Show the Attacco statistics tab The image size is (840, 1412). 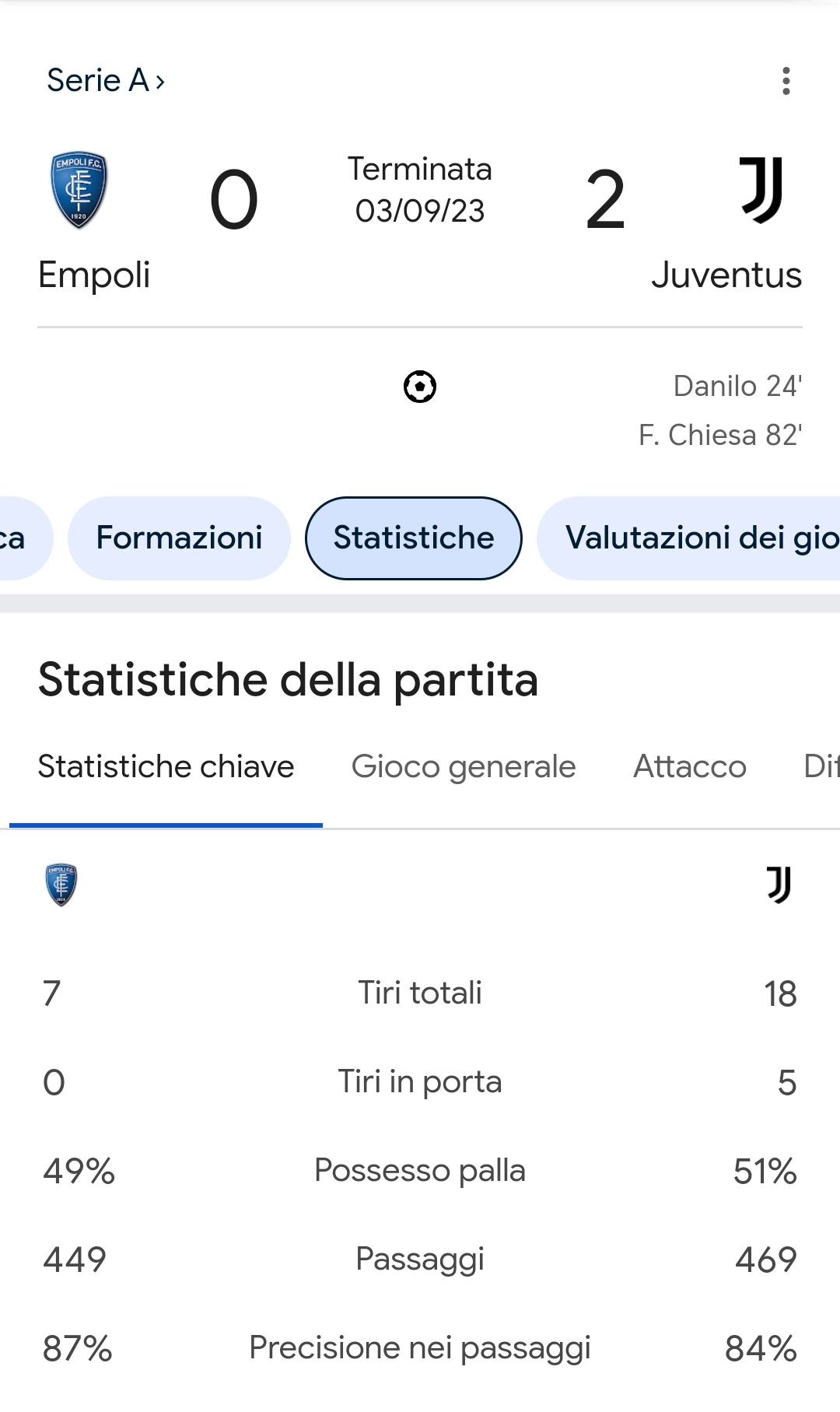click(690, 767)
